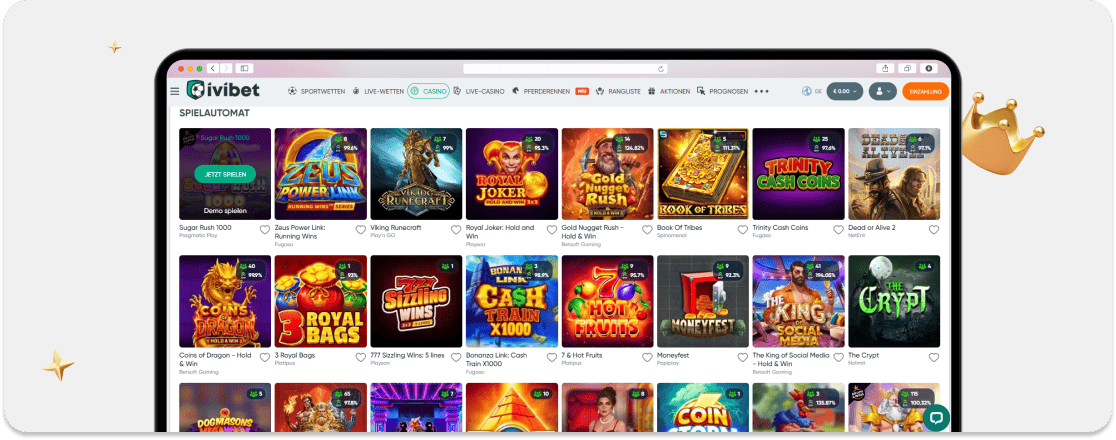The width and height of the screenshot is (1116, 440).
Task: Open the Gold Nugget Rush game thumbnail
Action: point(607,174)
